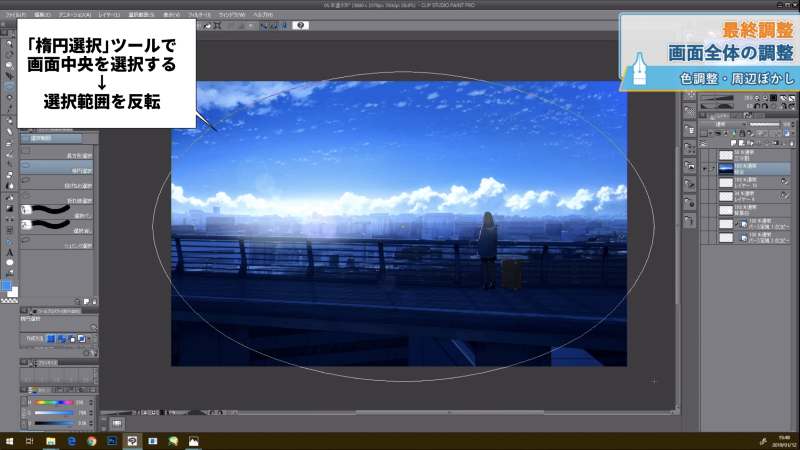Viewport: 800px width, 450px height.
Task: Show the 背景白 layer visibility box
Action: [x=704, y=210]
